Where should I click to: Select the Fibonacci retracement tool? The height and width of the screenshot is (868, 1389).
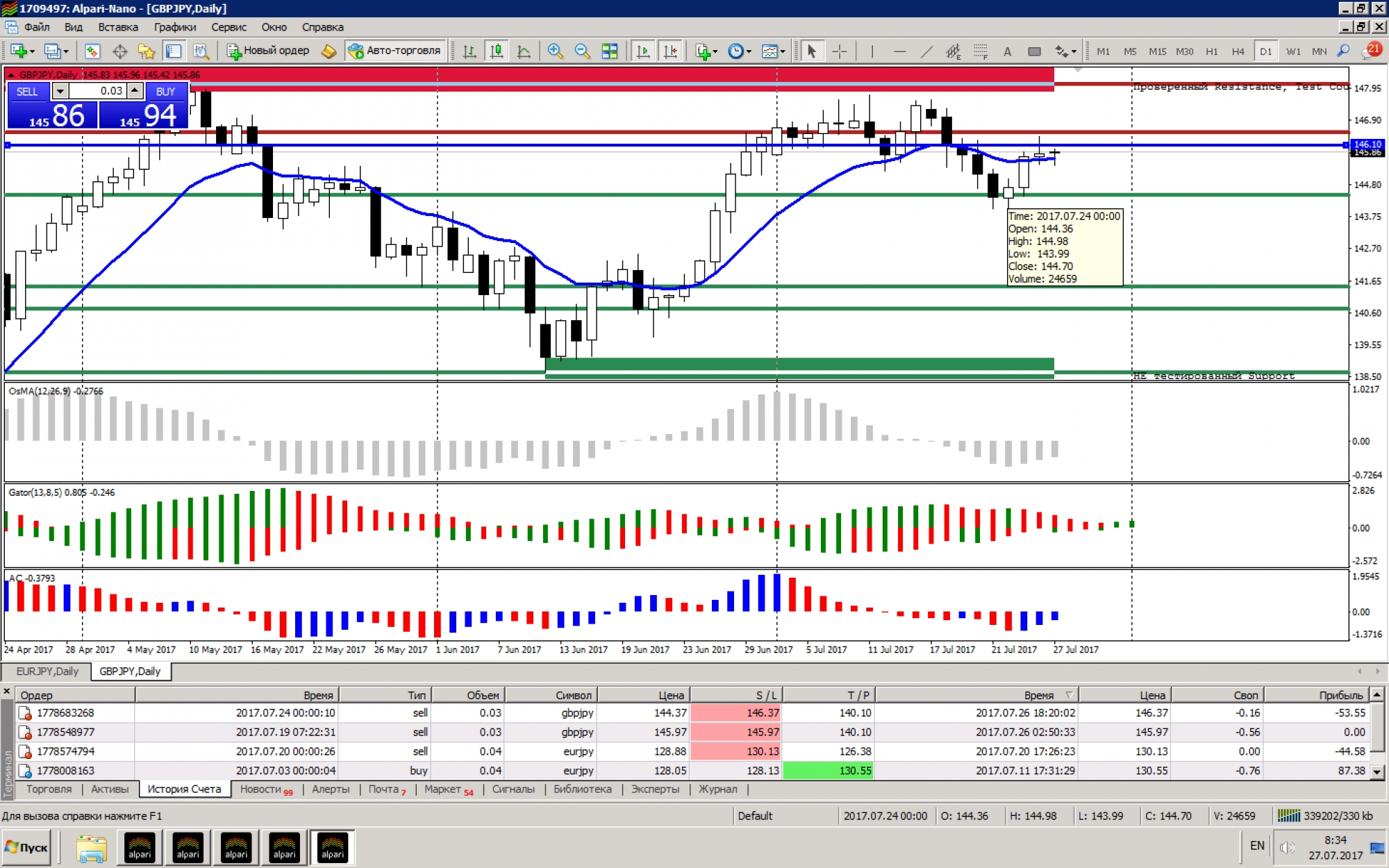[x=980, y=51]
